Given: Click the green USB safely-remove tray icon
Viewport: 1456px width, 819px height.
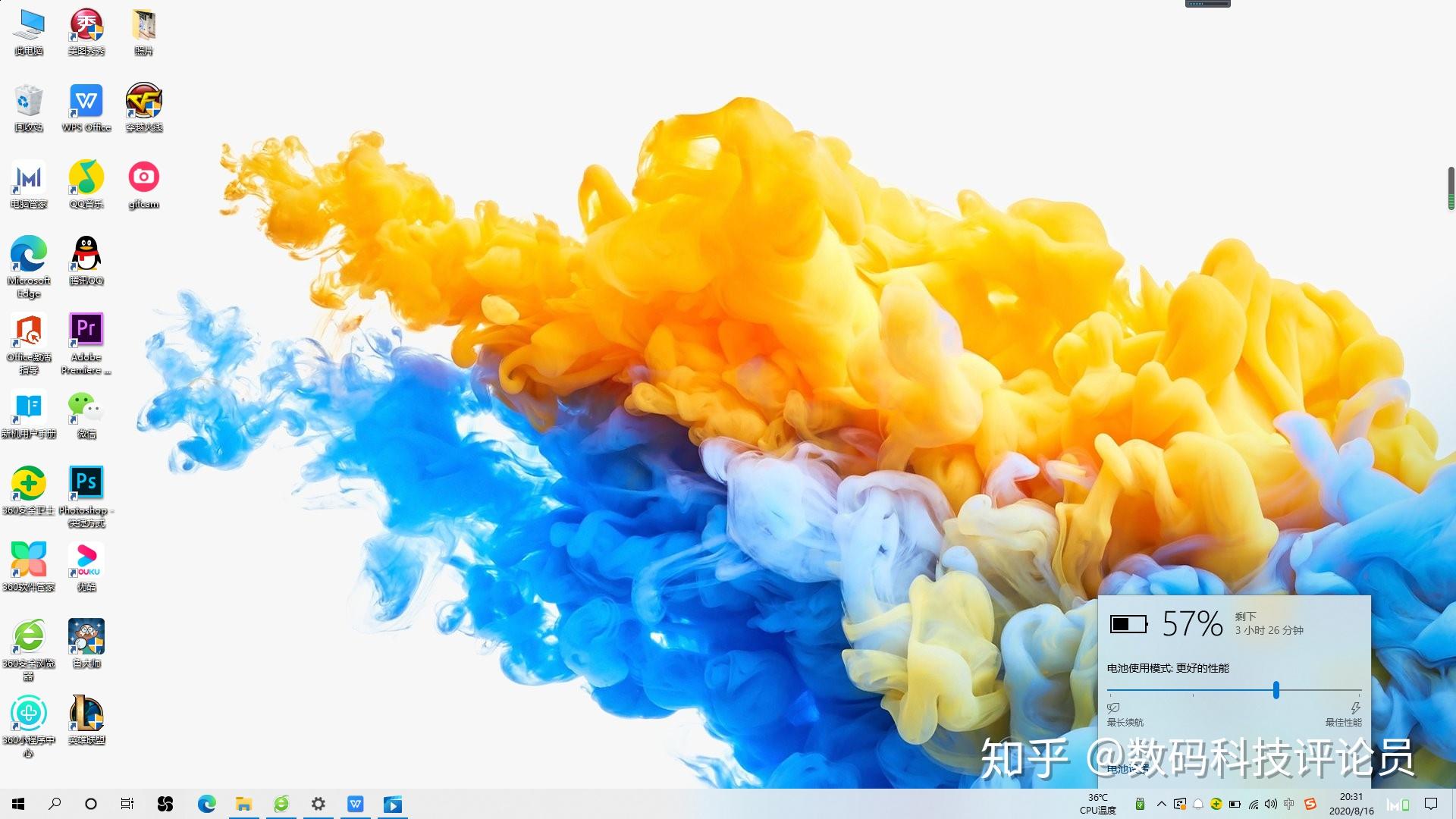Looking at the screenshot, I should coord(1139,804).
